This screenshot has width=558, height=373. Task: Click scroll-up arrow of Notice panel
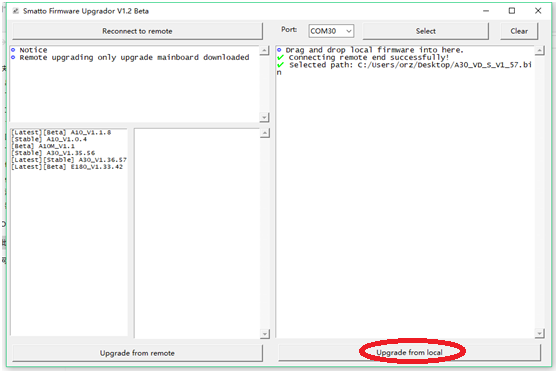(x=264, y=51)
